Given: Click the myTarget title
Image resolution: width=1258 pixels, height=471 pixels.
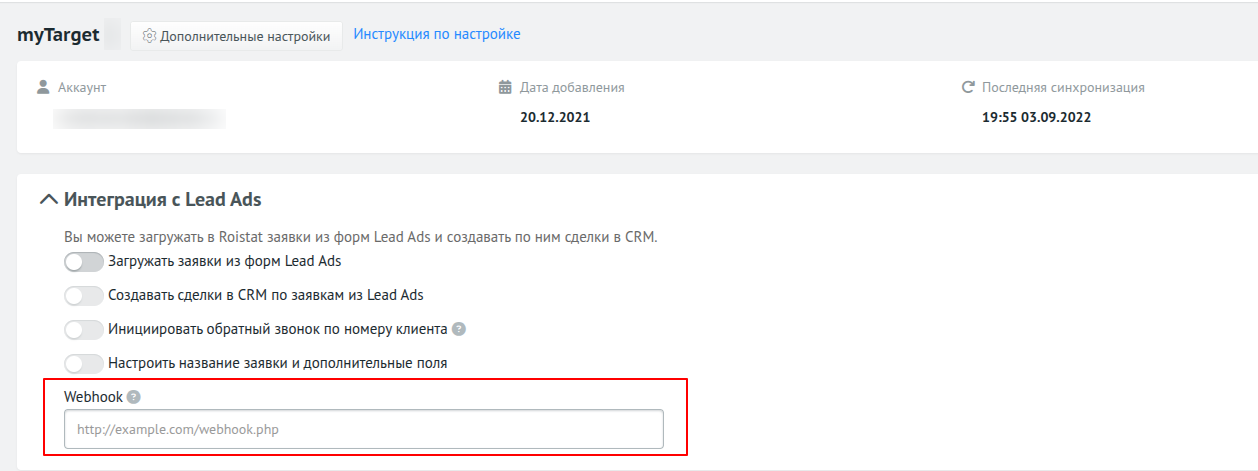Looking at the screenshot, I should pyautogui.click(x=58, y=35).
